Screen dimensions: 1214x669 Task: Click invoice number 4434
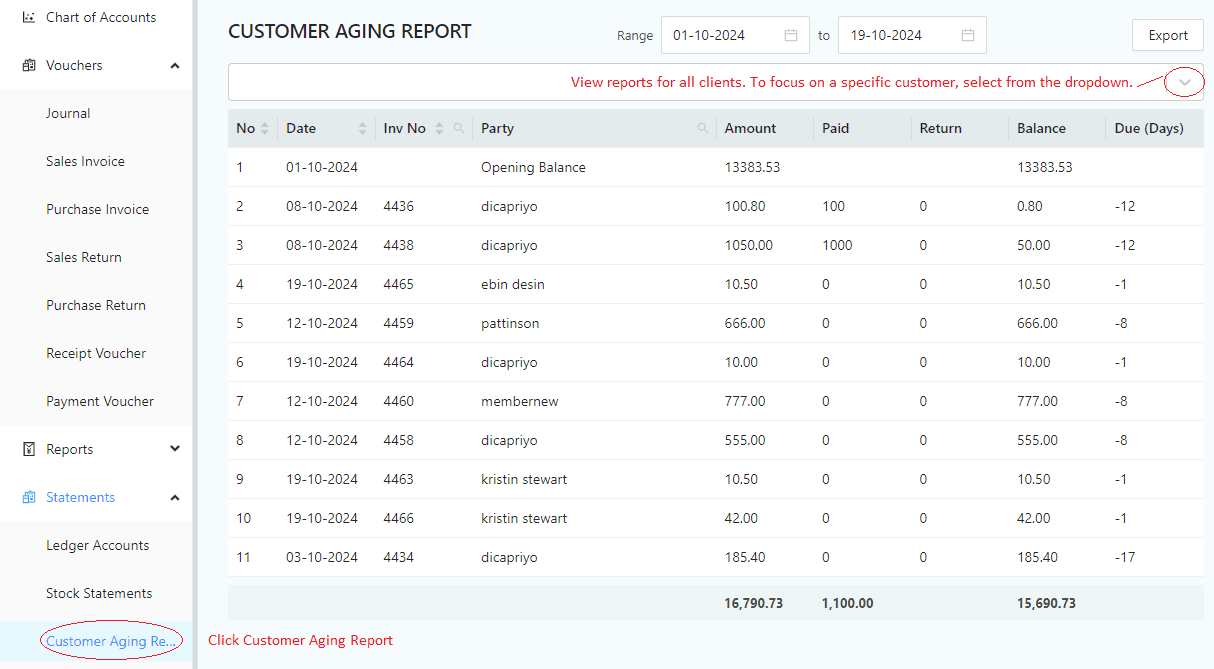tap(398, 557)
